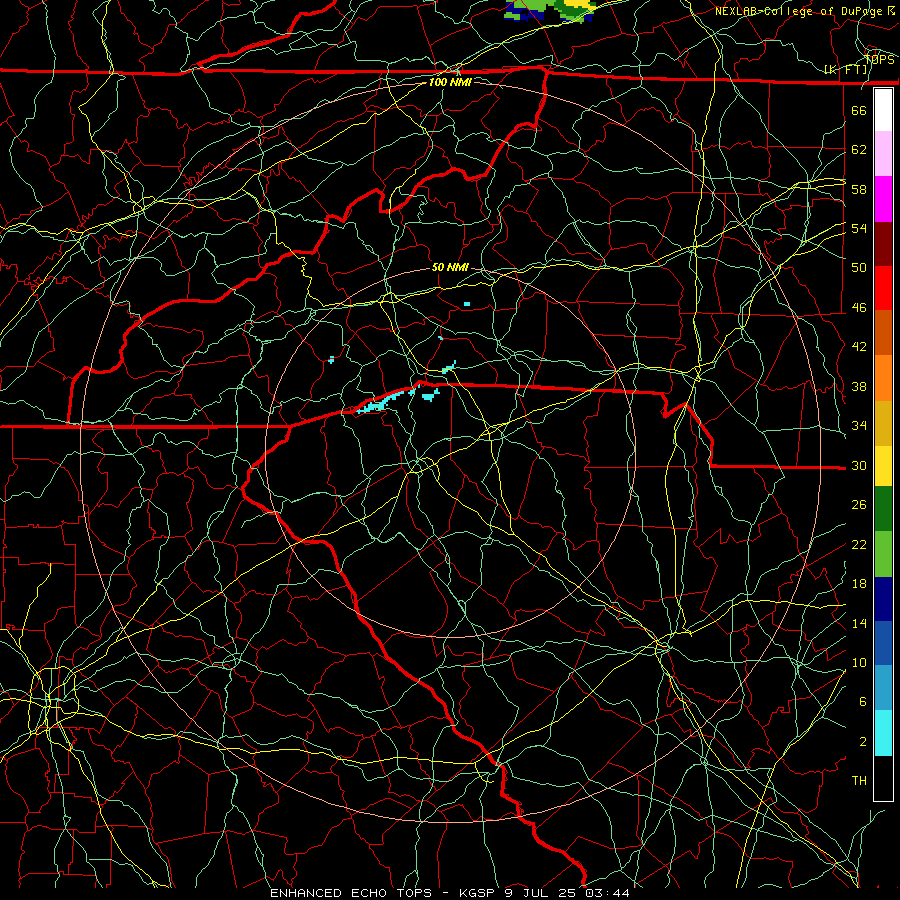Click the 6 label on the scale
This screenshot has height=900, width=900.
coord(862,701)
